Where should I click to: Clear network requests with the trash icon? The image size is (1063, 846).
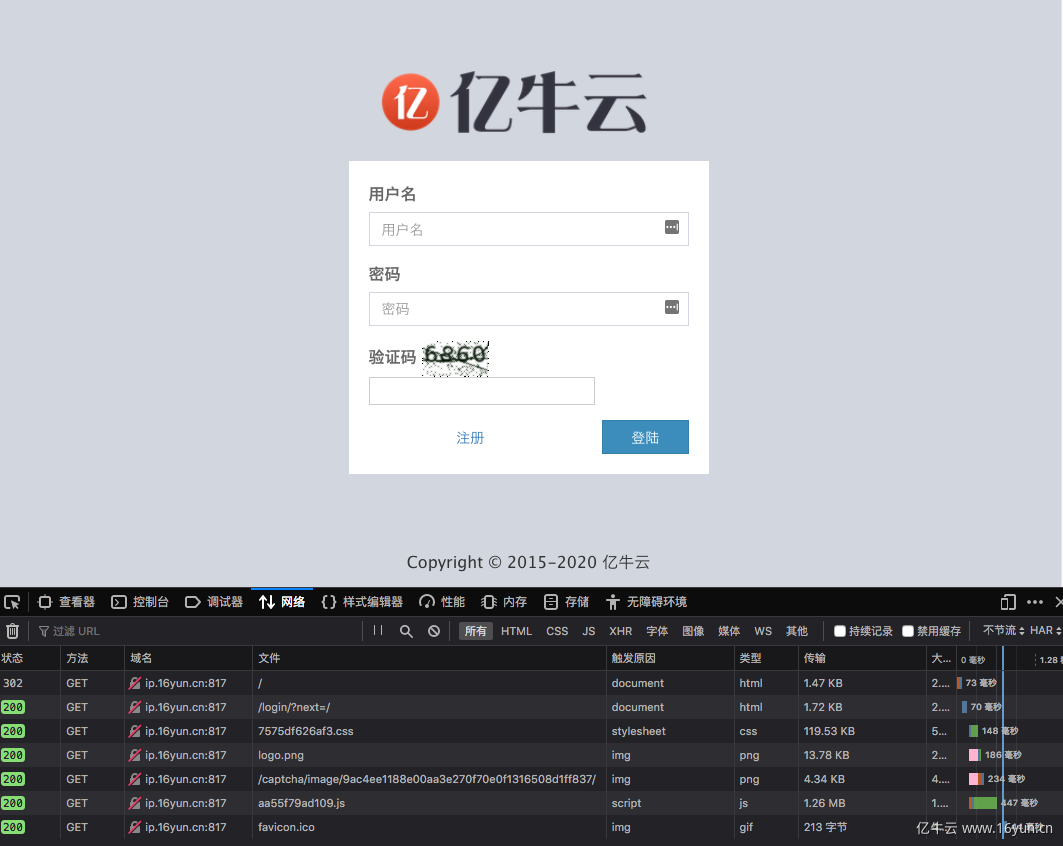click(13, 630)
